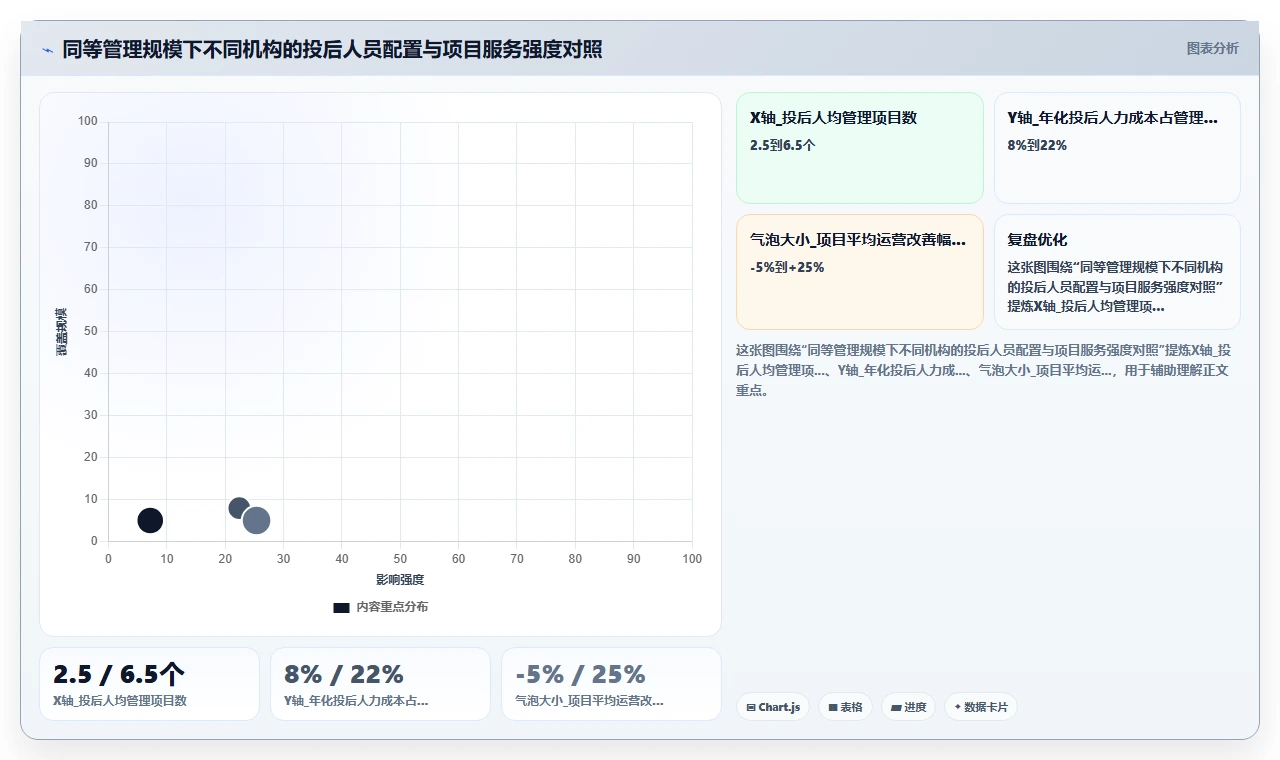The height and width of the screenshot is (760, 1280).
Task: Click the Chart.js chip's small icon
Action: click(x=750, y=707)
